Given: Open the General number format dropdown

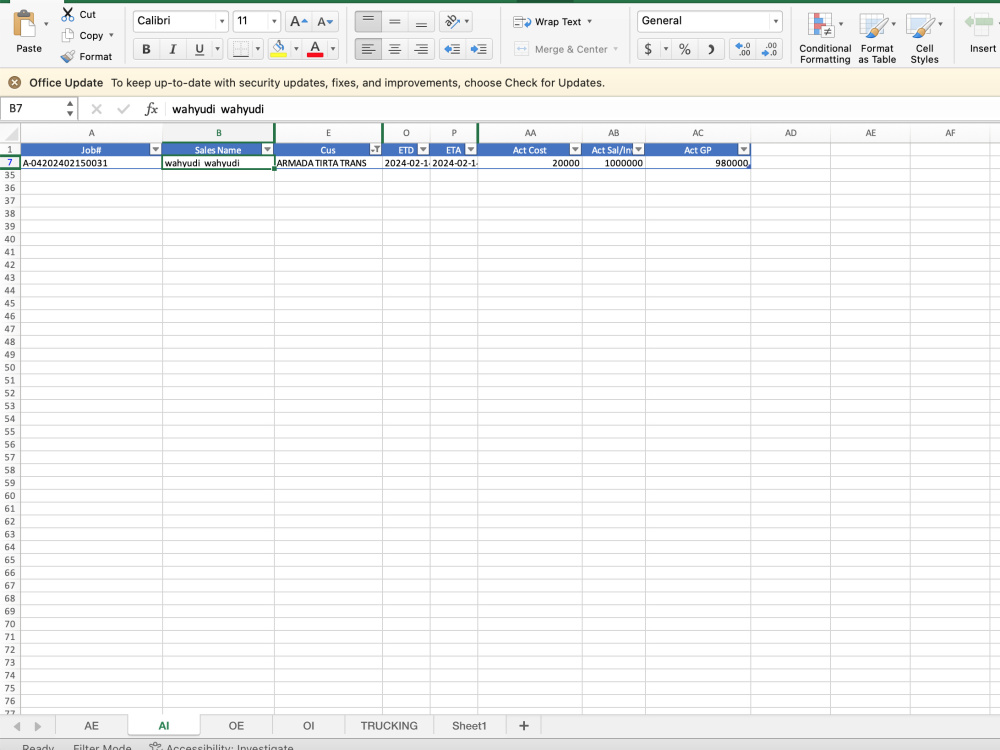Looking at the screenshot, I should click(776, 22).
